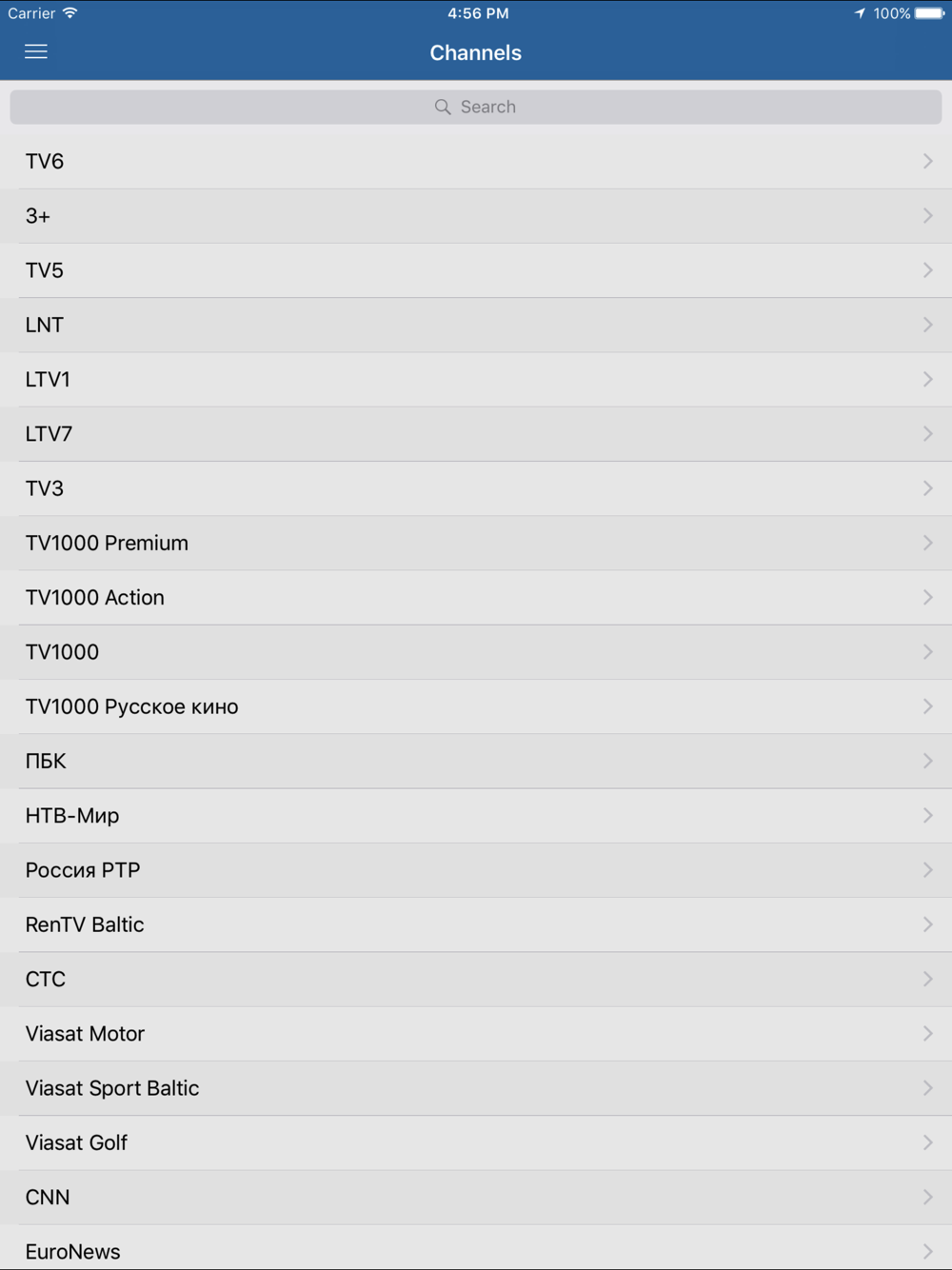The image size is (952, 1270).
Task: Click the chevron beside Viasat Golf
Action: click(x=927, y=1142)
